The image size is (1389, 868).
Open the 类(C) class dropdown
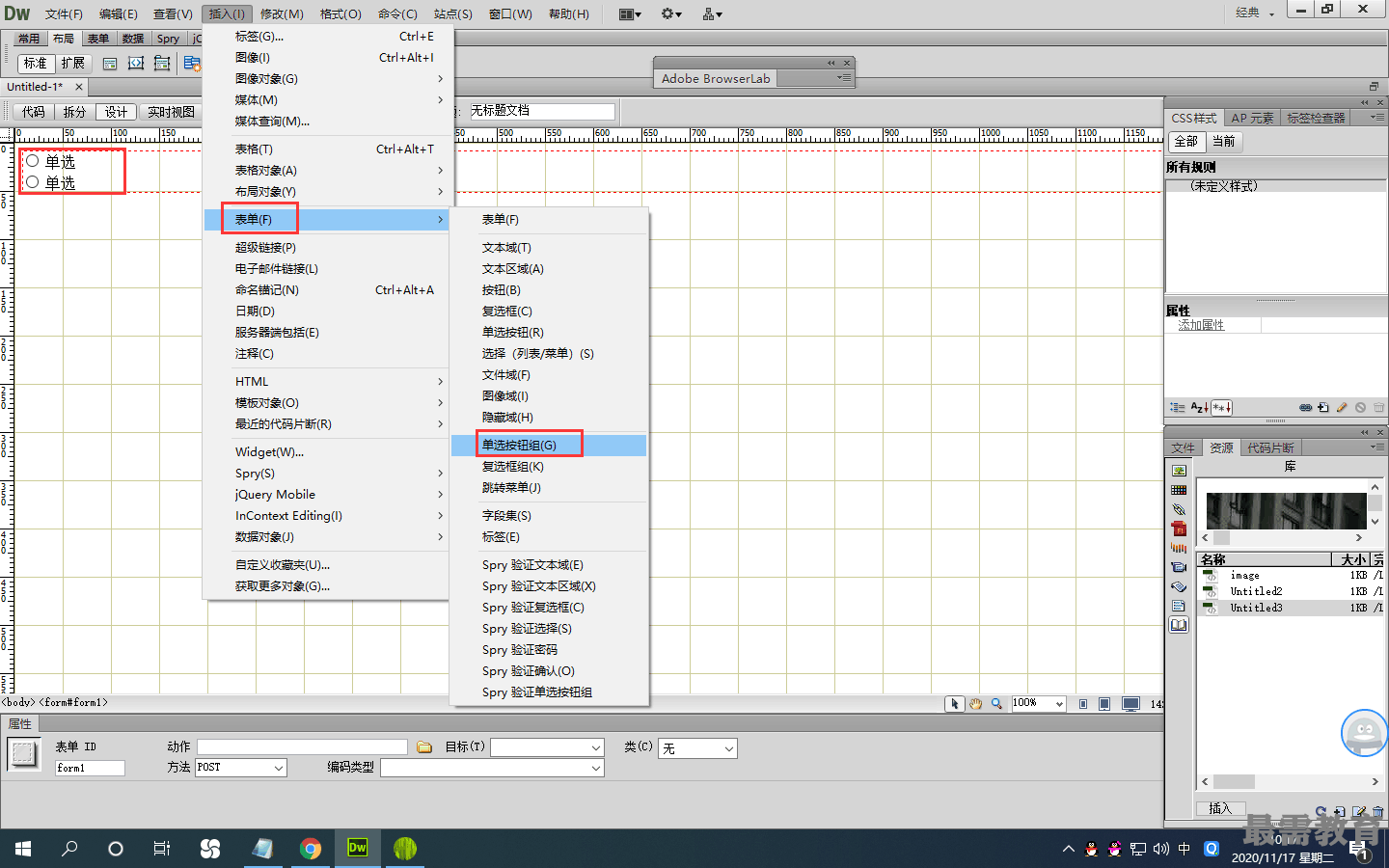(x=697, y=748)
